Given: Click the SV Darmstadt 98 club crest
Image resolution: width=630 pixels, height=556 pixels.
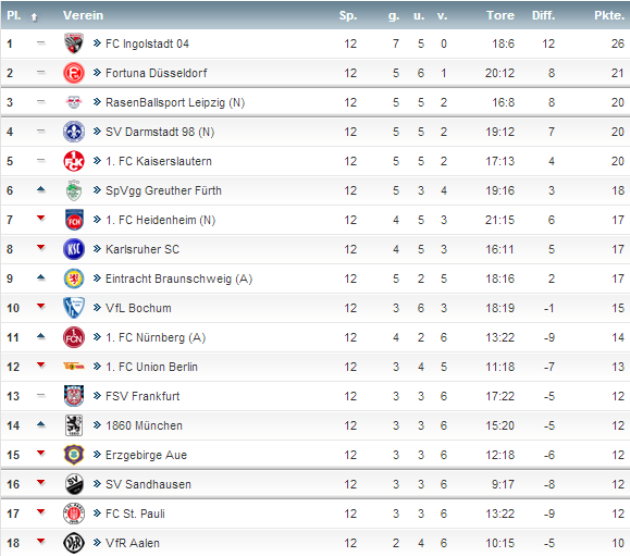Looking at the screenshot, I should 73,132.
